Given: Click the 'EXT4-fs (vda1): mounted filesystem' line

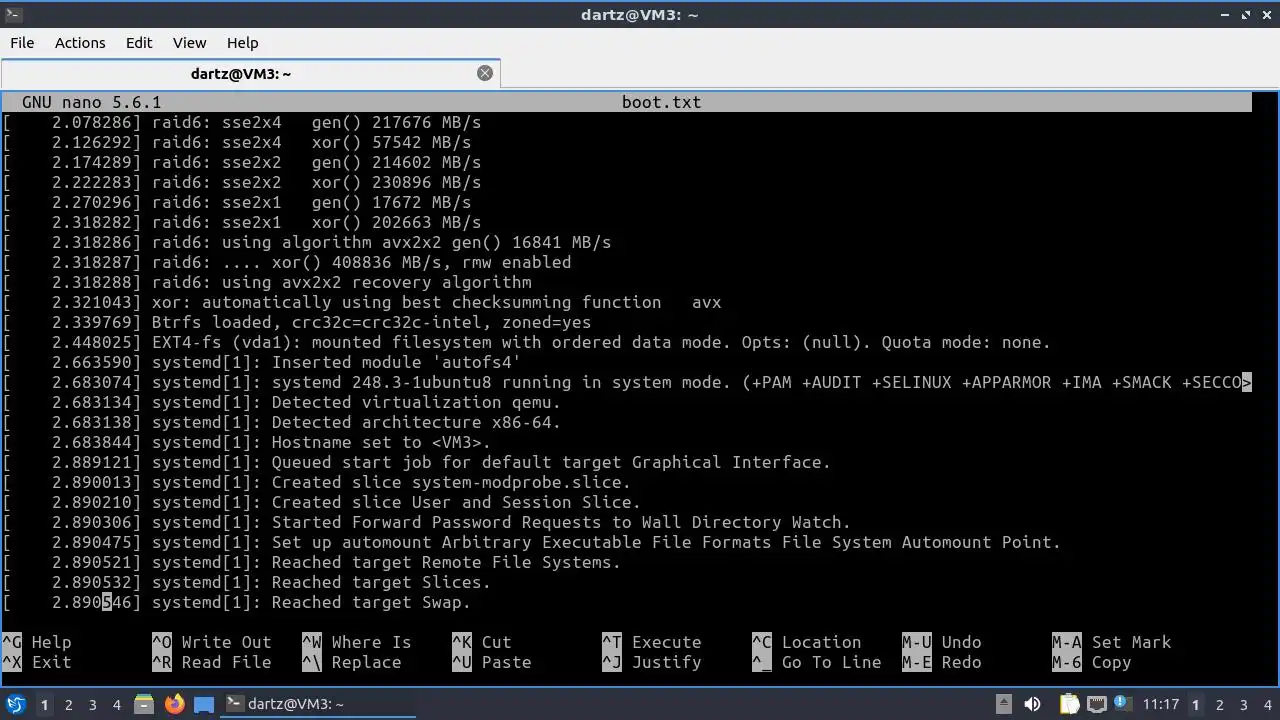Looking at the screenshot, I should [527, 342].
